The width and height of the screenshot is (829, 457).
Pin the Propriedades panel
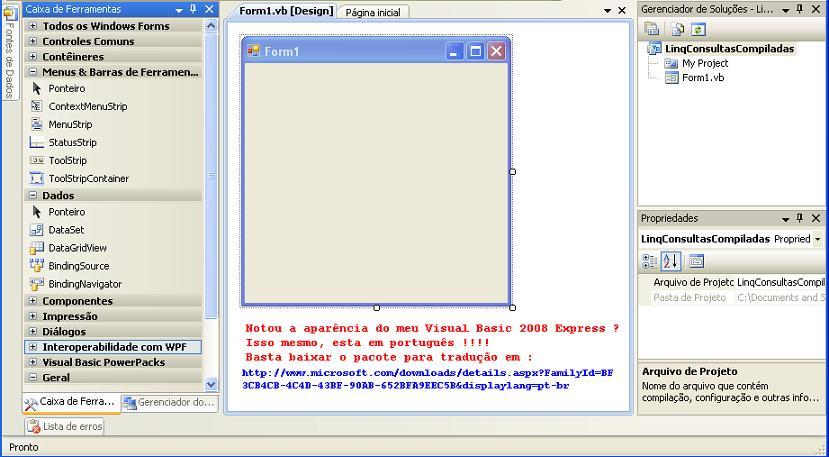(x=800, y=218)
